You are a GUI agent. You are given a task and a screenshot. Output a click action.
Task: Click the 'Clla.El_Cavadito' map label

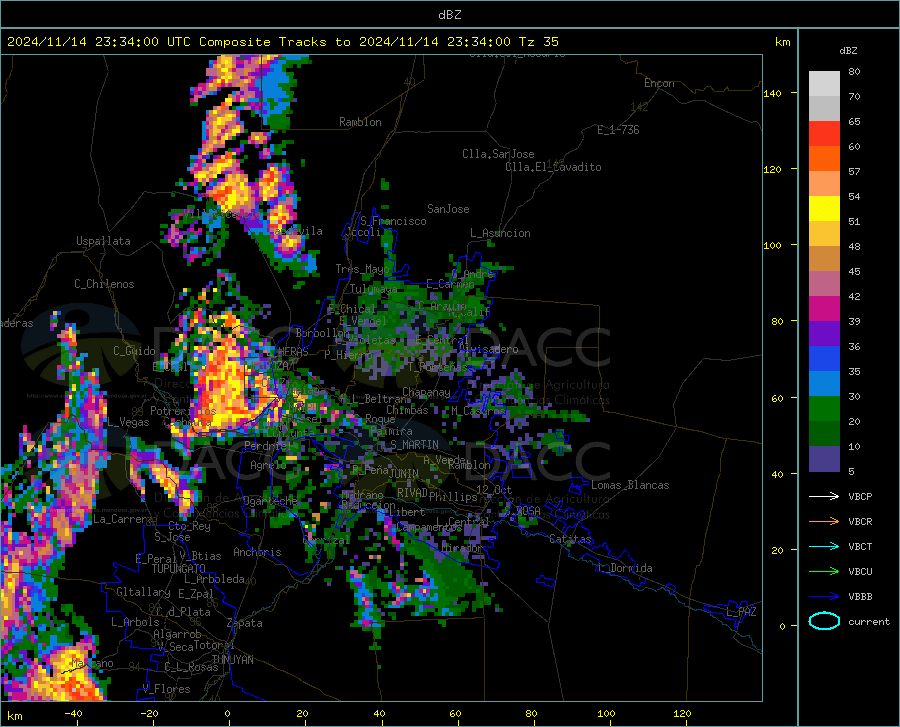pyautogui.click(x=553, y=167)
